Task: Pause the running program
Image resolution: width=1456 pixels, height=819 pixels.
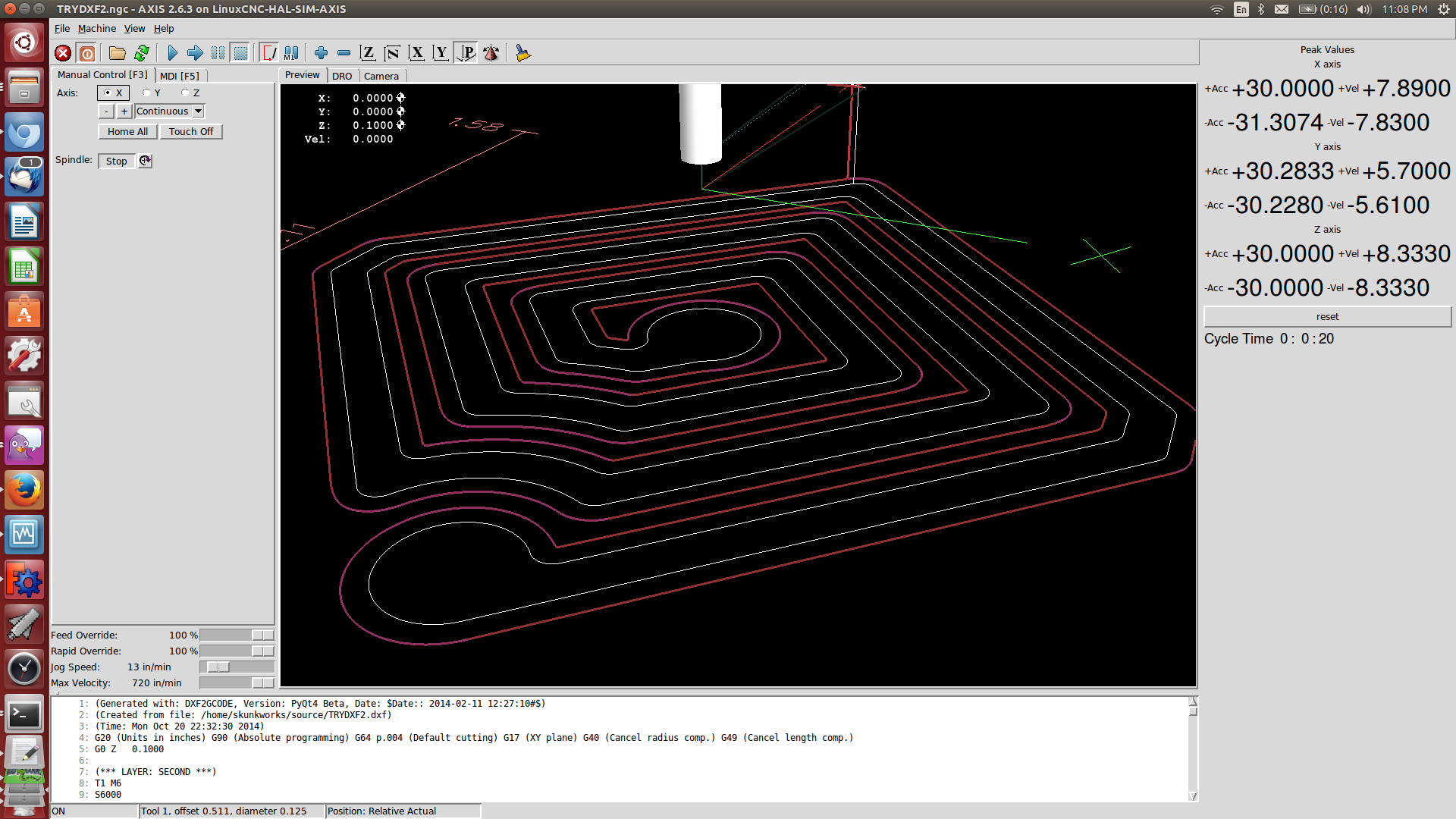Action: pos(218,53)
